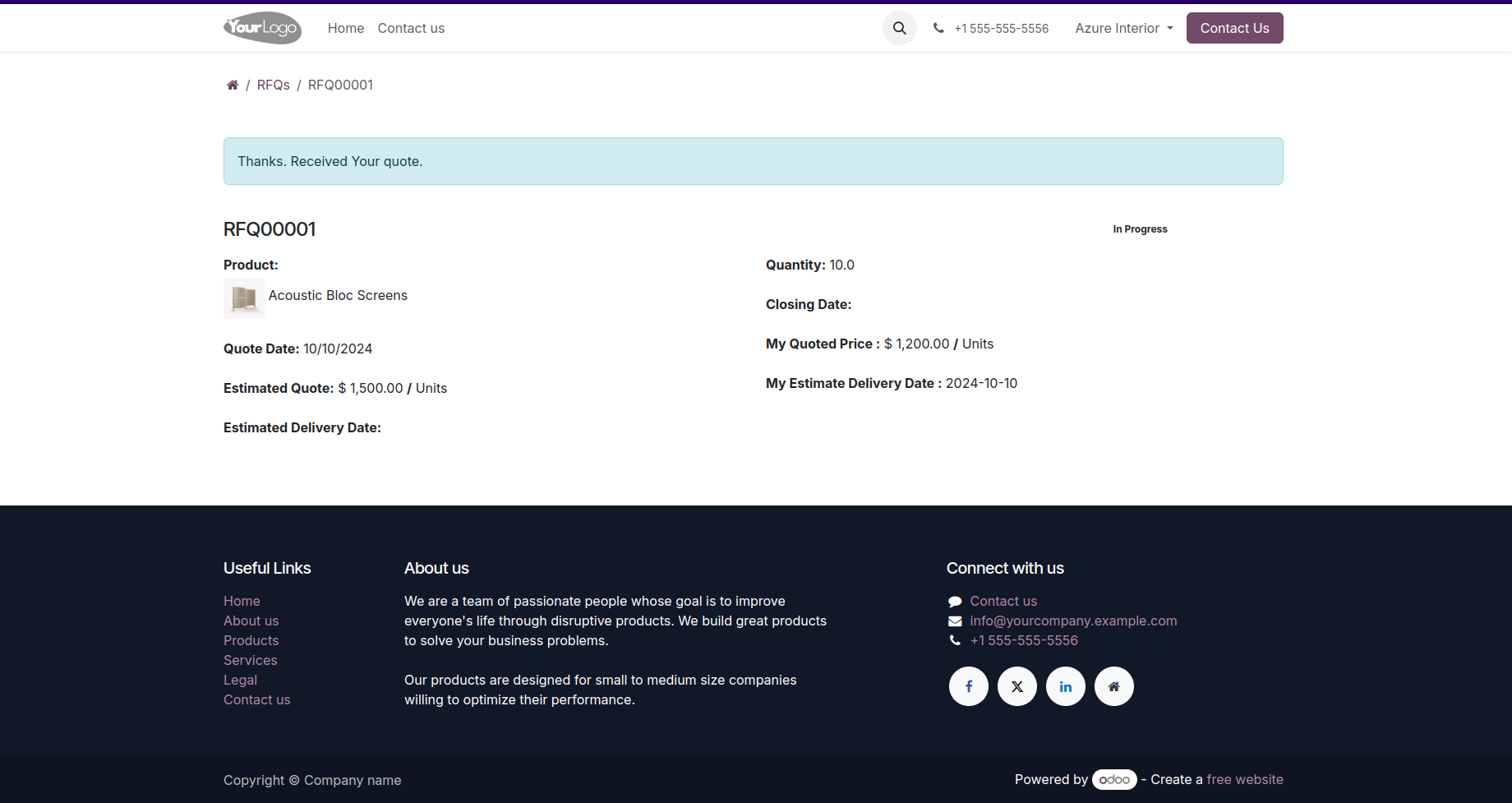
Task: Click the Acoustic Bloc Screens product thumbnail
Action: pyautogui.click(x=244, y=298)
